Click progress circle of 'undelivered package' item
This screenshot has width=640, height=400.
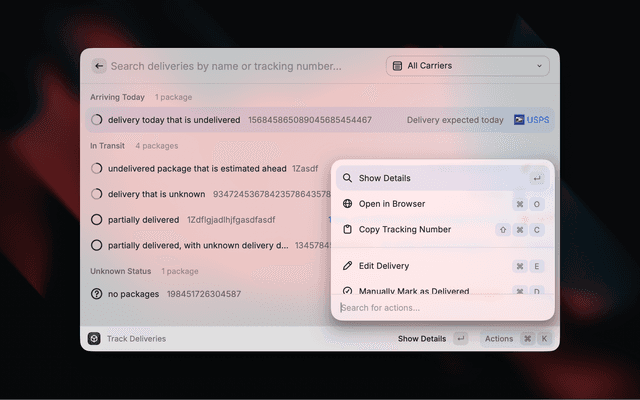tap(97, 169)
